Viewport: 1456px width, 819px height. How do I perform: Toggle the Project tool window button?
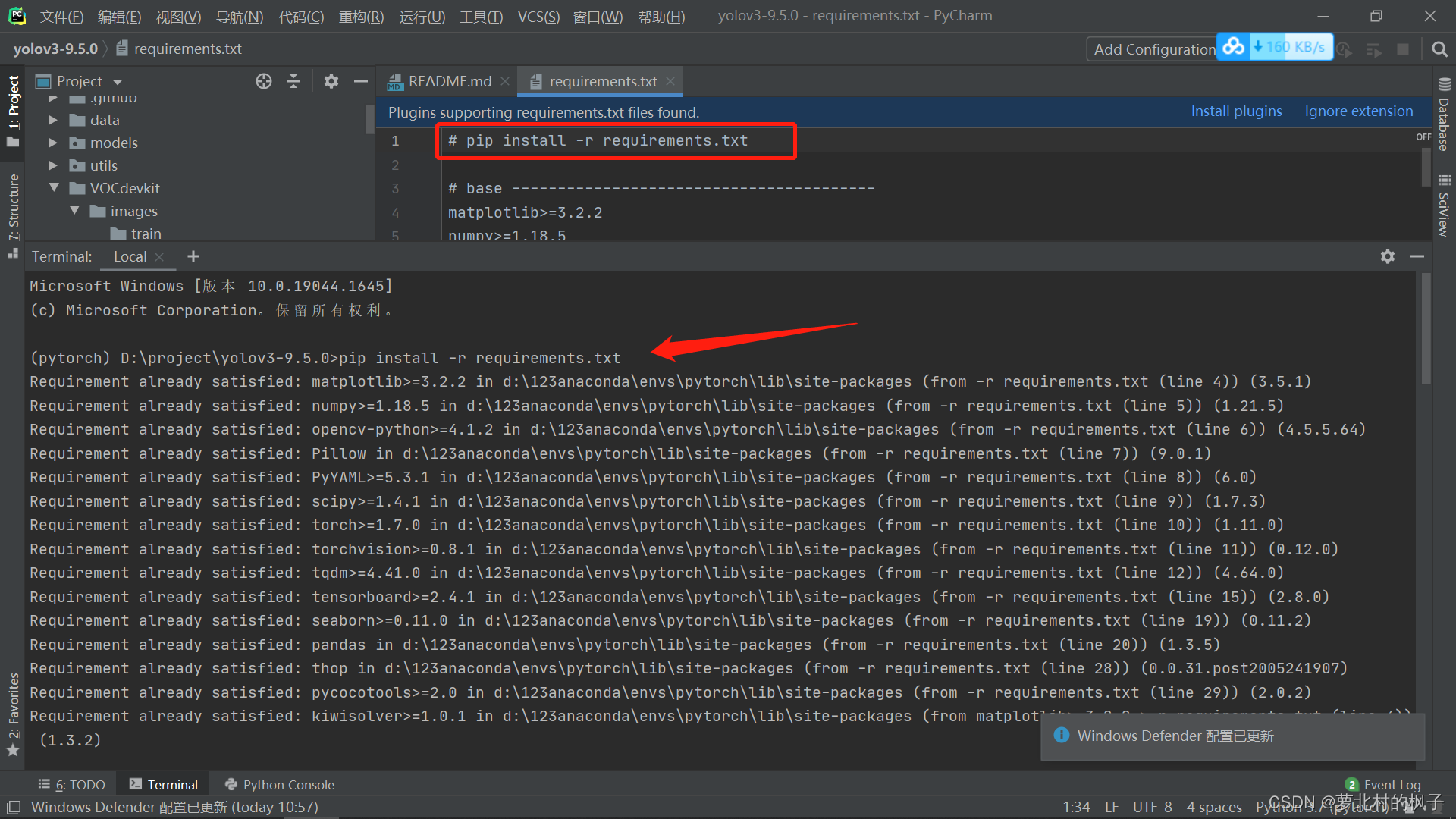[13, 111]
